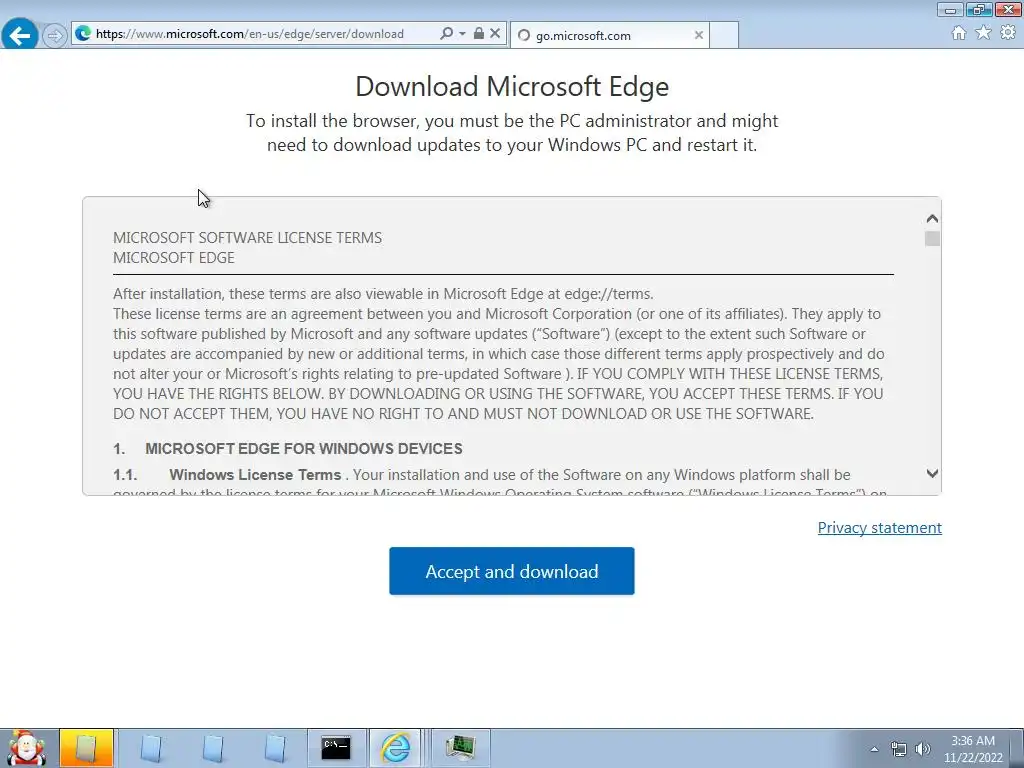The image size is (1024, 768).
Task: Click the license terms scroll up arrow
Action: (933, 219)
